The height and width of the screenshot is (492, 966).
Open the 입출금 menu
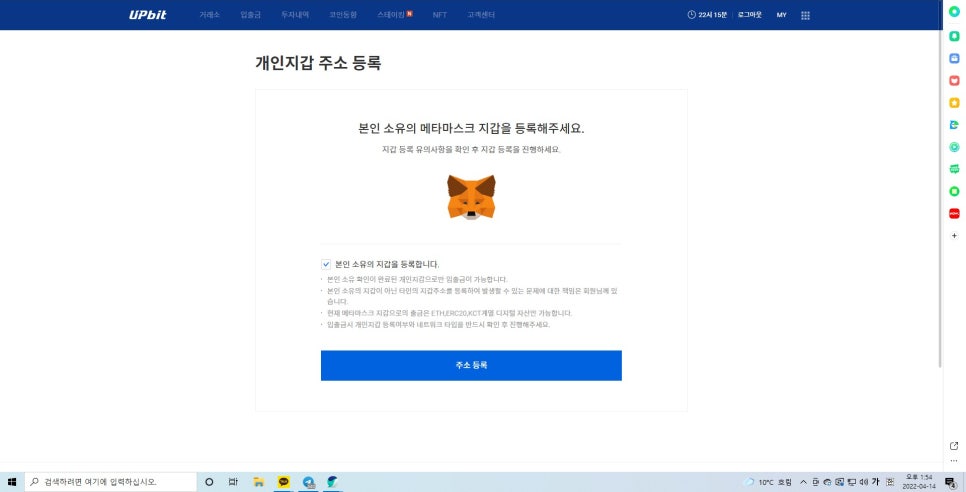[251, 15]
